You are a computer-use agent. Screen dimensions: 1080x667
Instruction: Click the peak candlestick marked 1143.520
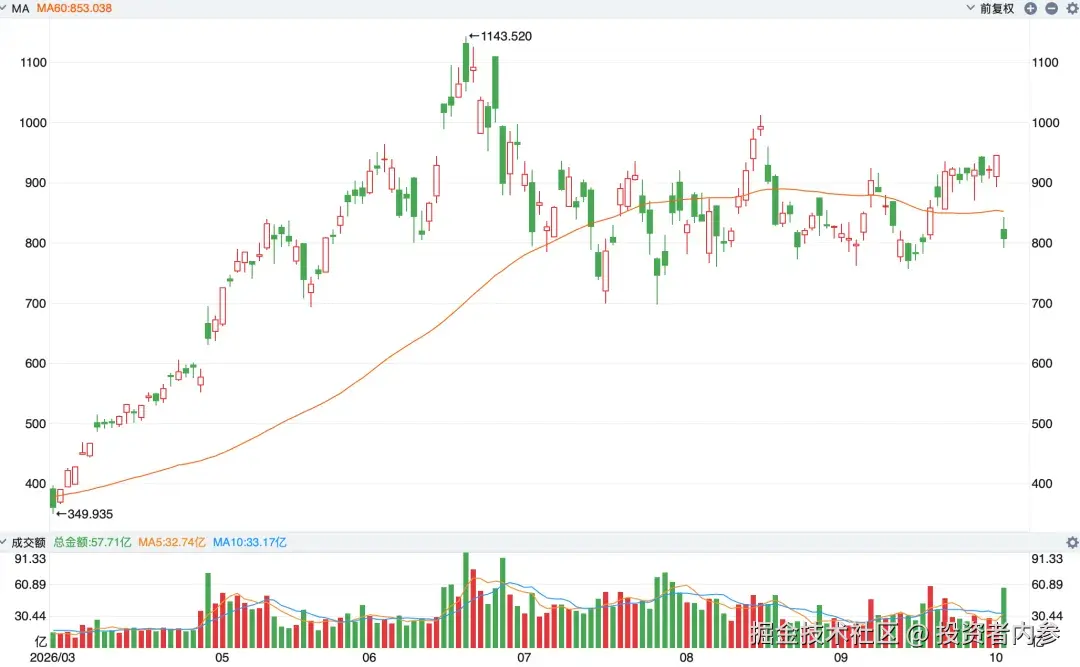click(466, 62)
